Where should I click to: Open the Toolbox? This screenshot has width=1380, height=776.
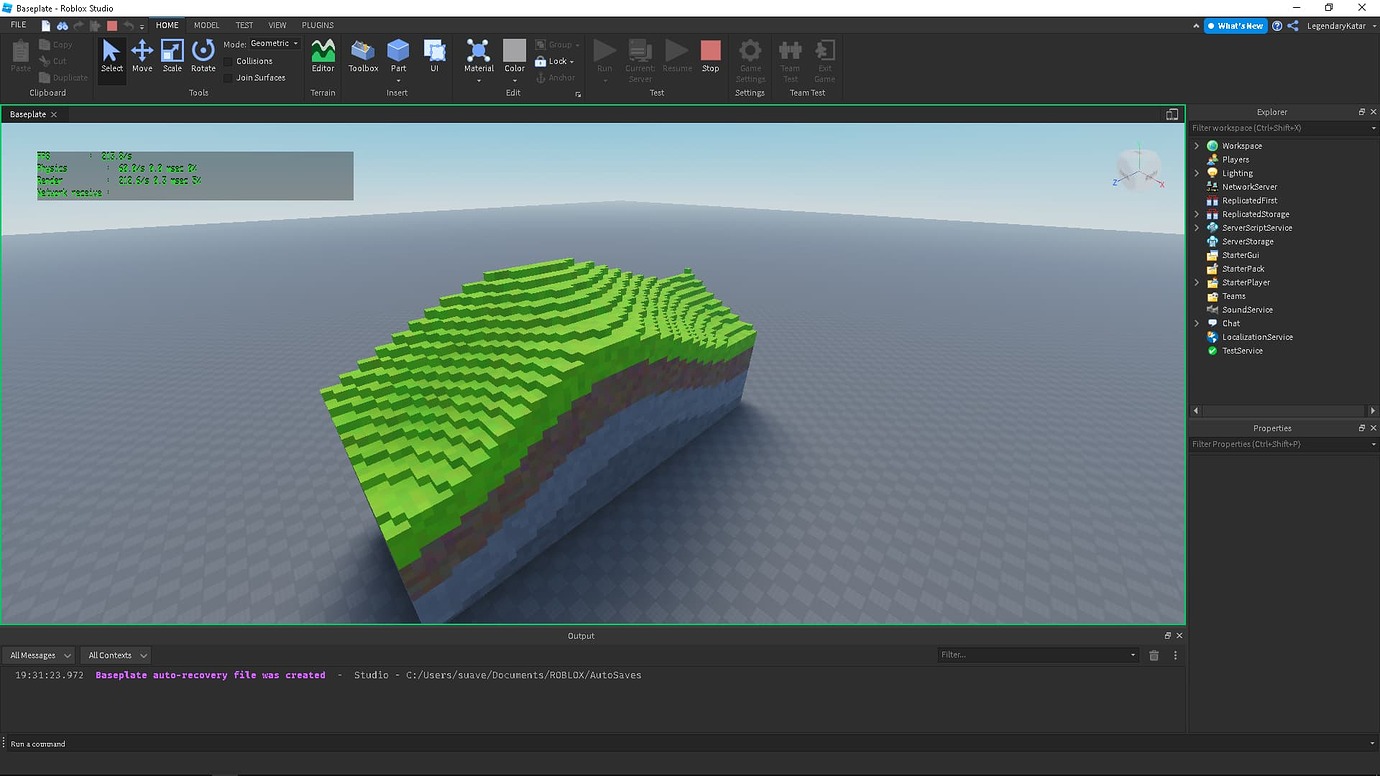click(362, 56)
